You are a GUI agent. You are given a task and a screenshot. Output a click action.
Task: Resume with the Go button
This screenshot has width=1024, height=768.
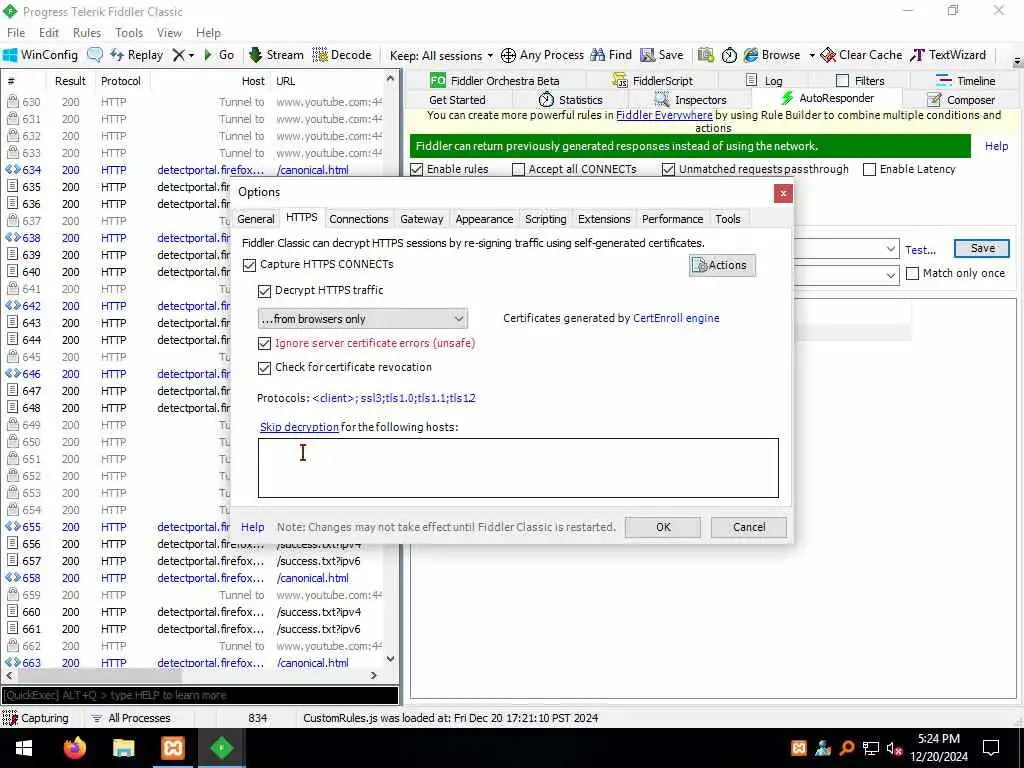coord(219,55)
